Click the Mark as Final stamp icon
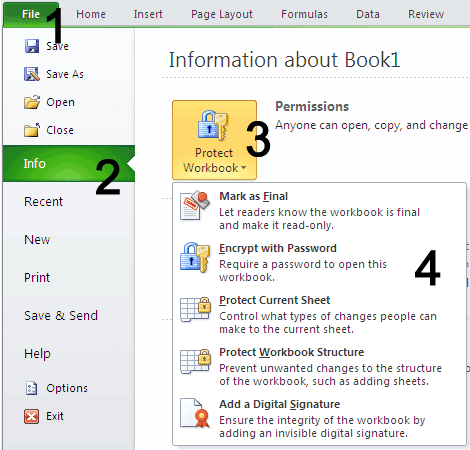 tap(195, 205)
